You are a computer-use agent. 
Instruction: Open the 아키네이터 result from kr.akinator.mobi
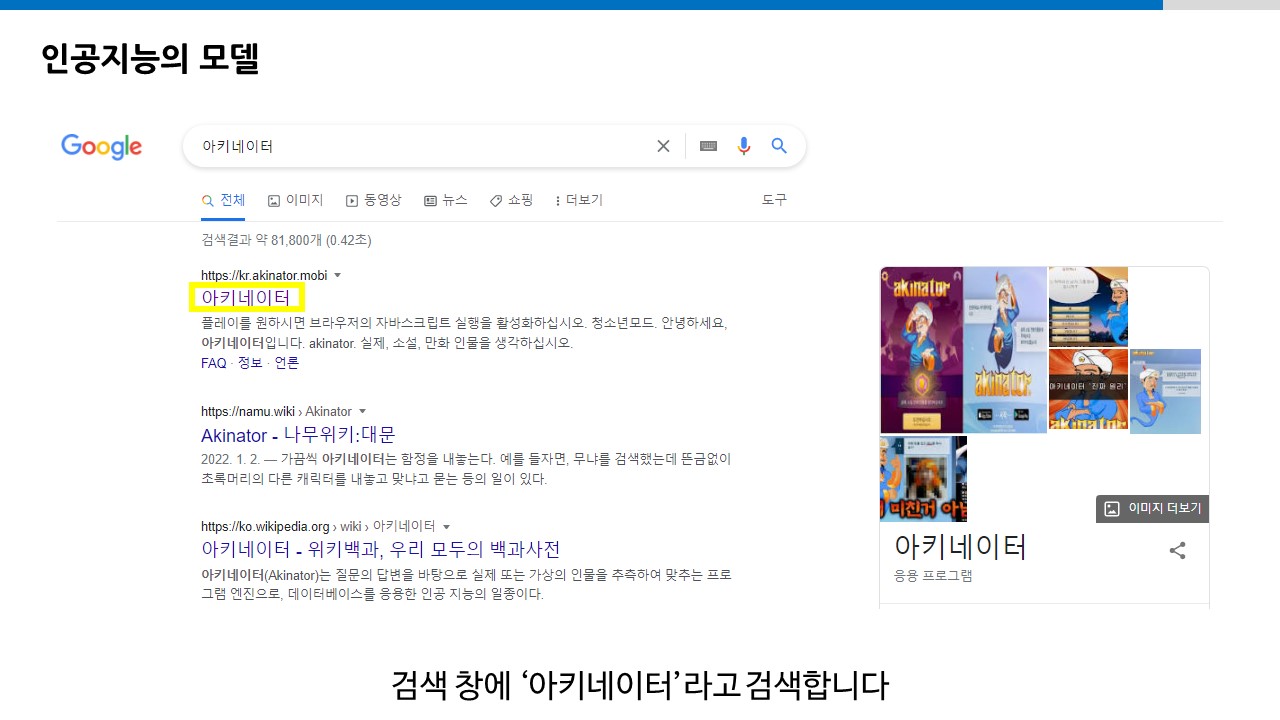click(x=245, y=297)
